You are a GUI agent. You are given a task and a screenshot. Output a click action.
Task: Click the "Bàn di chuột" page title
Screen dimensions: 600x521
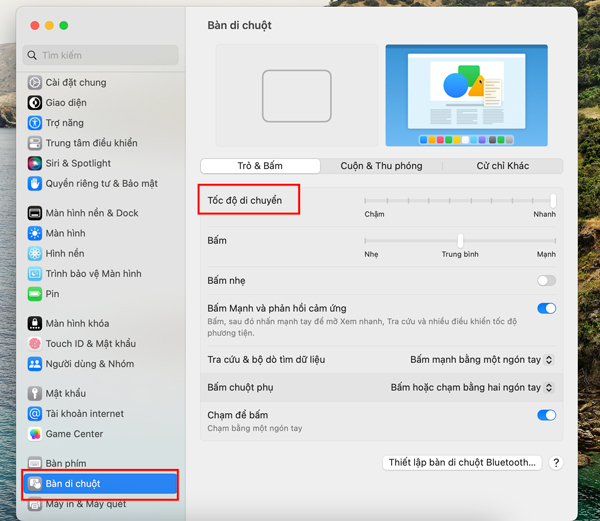coord(240,25)
